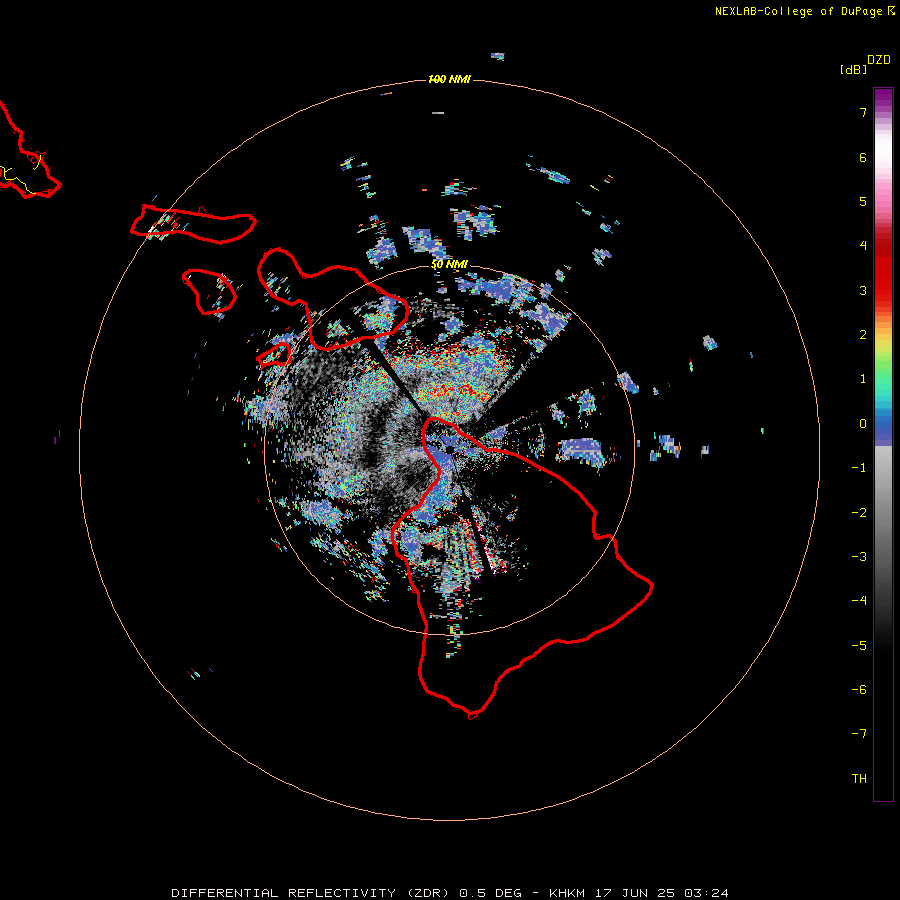Click the -3 value on the scale
900x900 pixels.
[x=859, y=557]
